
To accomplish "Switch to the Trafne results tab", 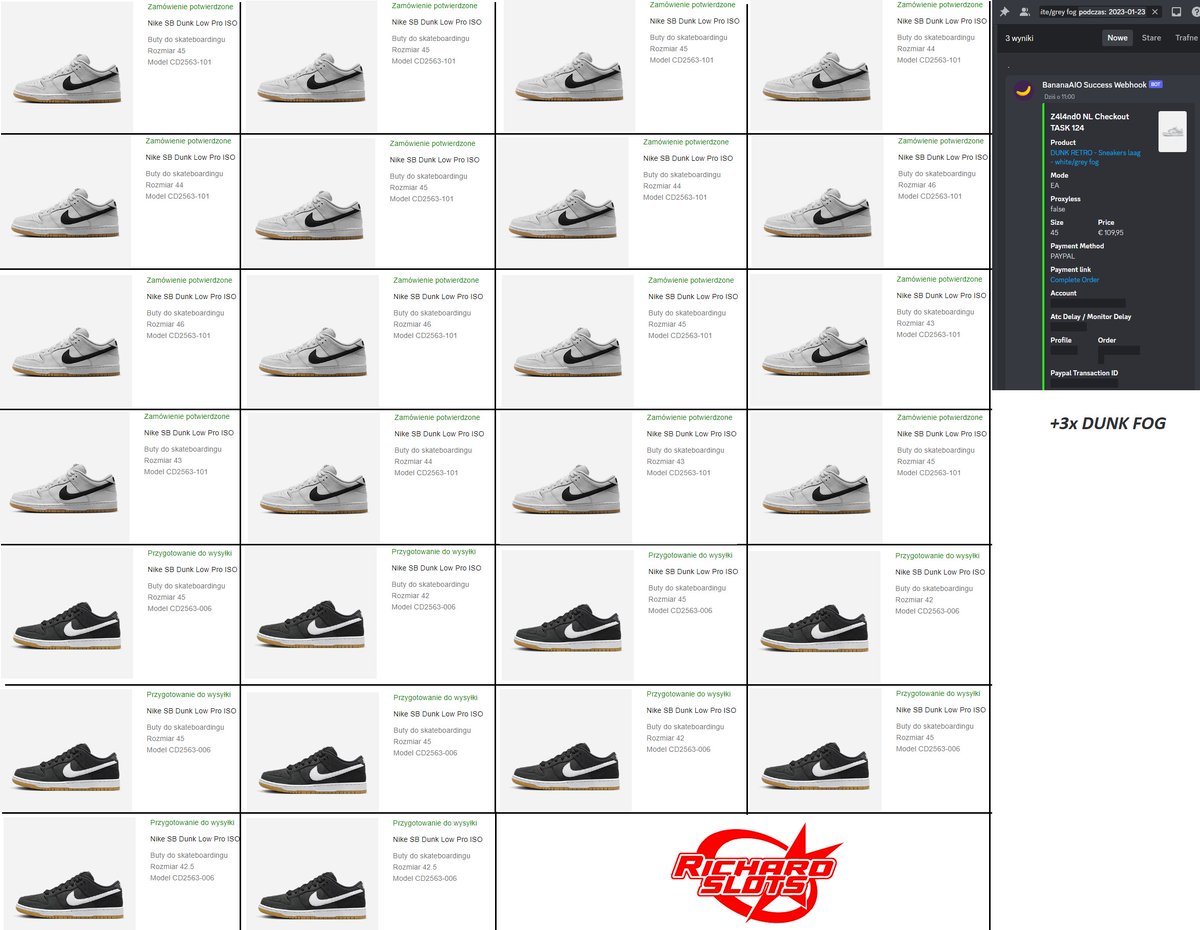I will (x=1185, y=38).
